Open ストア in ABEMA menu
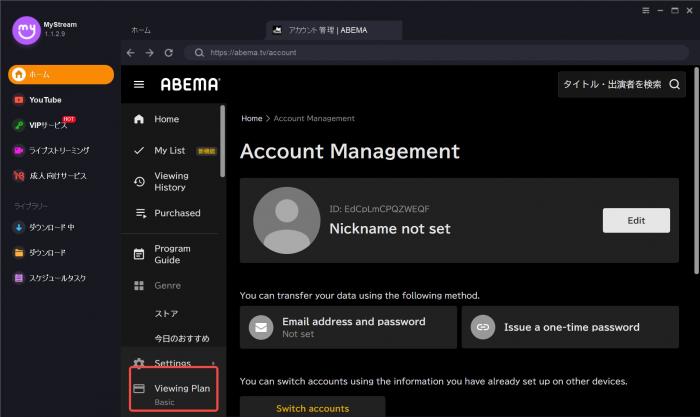Viewport: 700px width, 417px height. pyautogui.click(x=166, y=314)
